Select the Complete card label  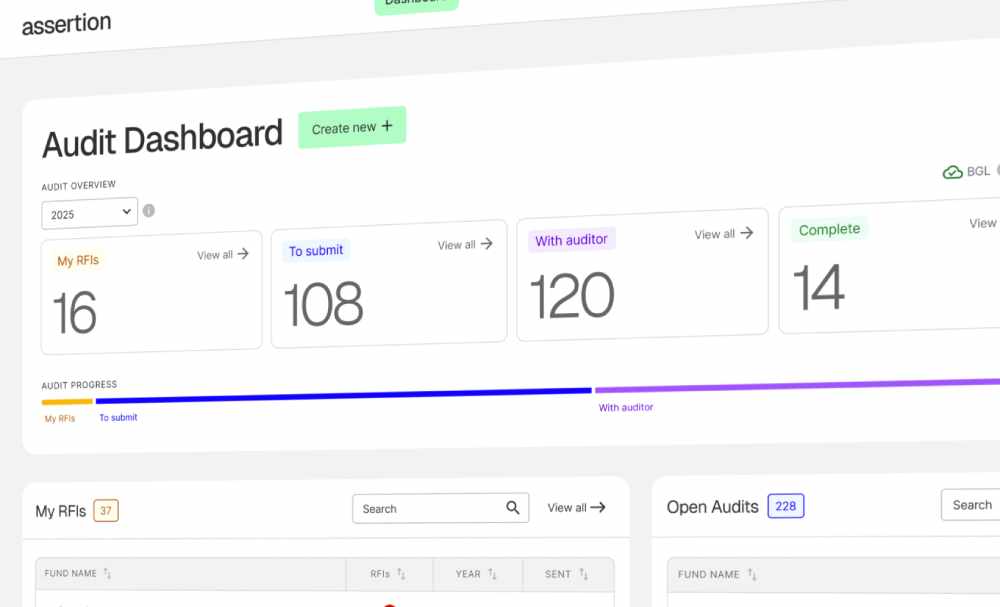point(829,230)
